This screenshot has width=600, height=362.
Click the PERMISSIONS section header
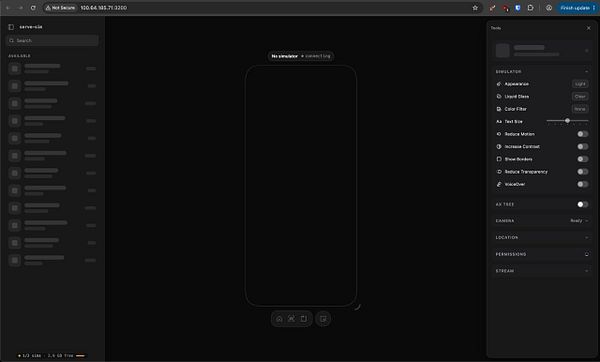pyautogui.click(x=511, y=254)
